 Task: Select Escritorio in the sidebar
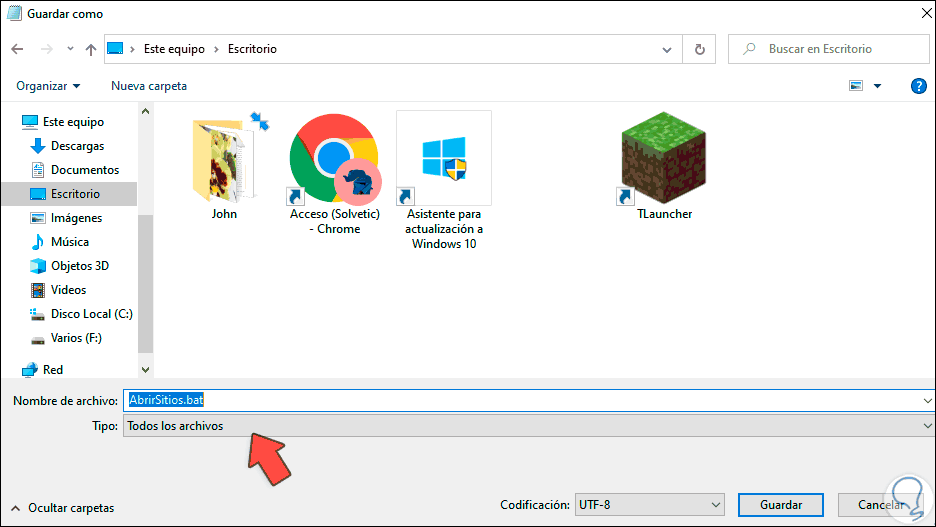(69, 194)
